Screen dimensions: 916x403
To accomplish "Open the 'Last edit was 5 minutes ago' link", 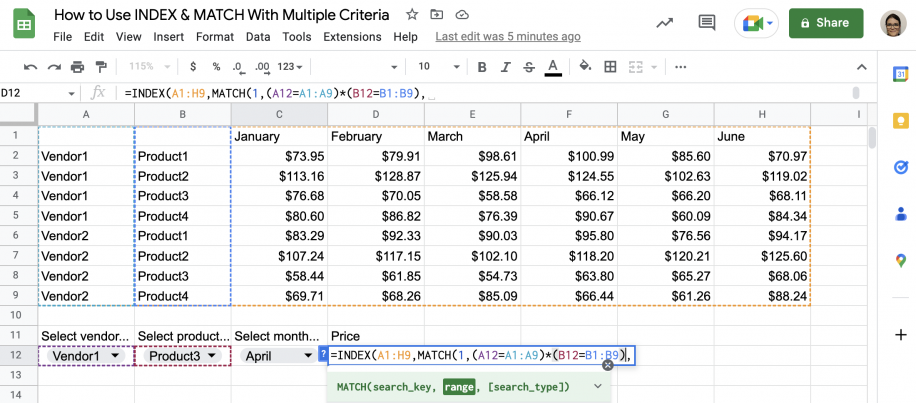I will pyautogui.click(x=508, y=37).
